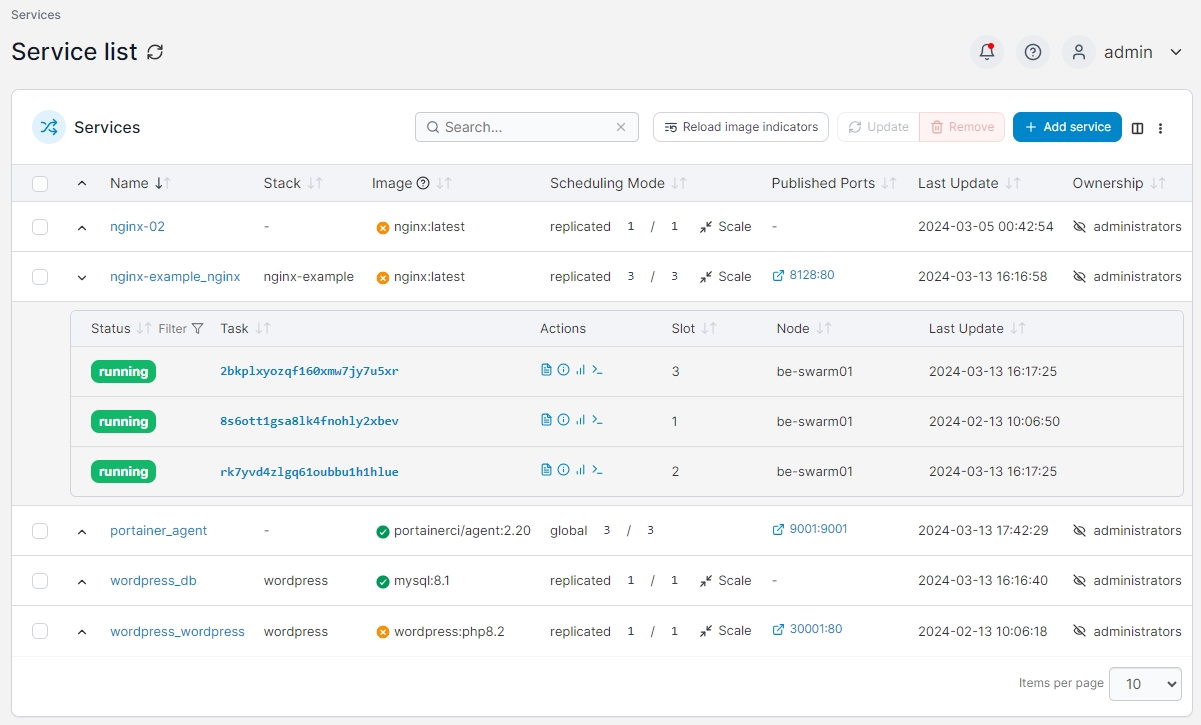The image size is (1201, 725).
Task: Open the three-dot table settings menu
Action: pyautogui.click(x=1160, y=128)
